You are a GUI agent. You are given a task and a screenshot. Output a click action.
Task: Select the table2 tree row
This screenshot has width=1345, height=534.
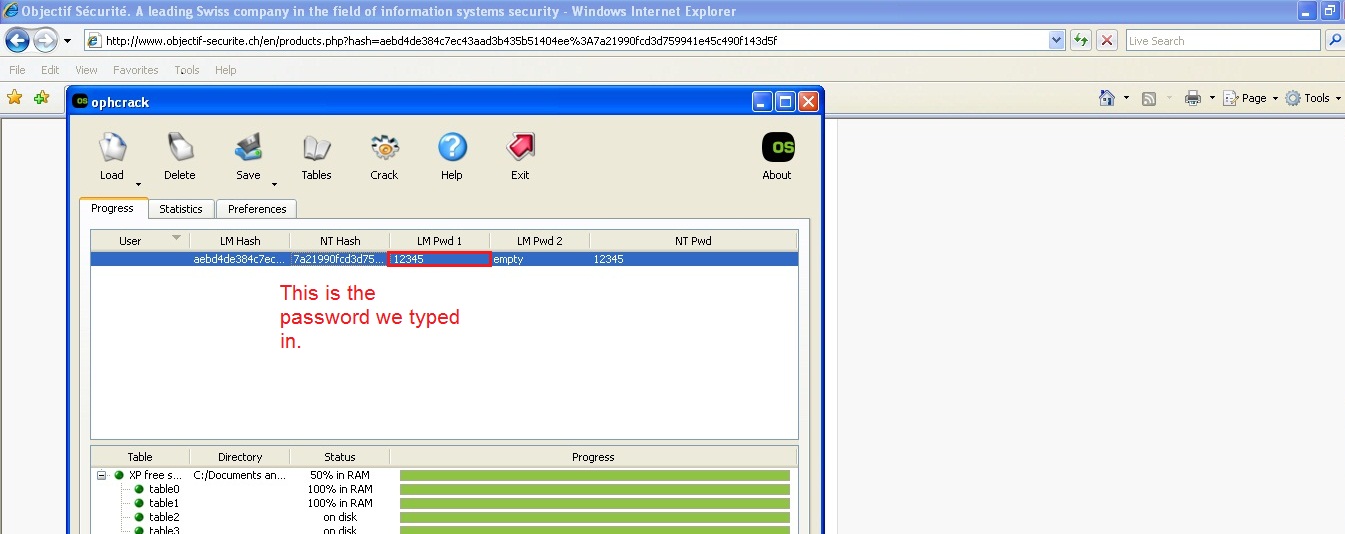[164, 517]
